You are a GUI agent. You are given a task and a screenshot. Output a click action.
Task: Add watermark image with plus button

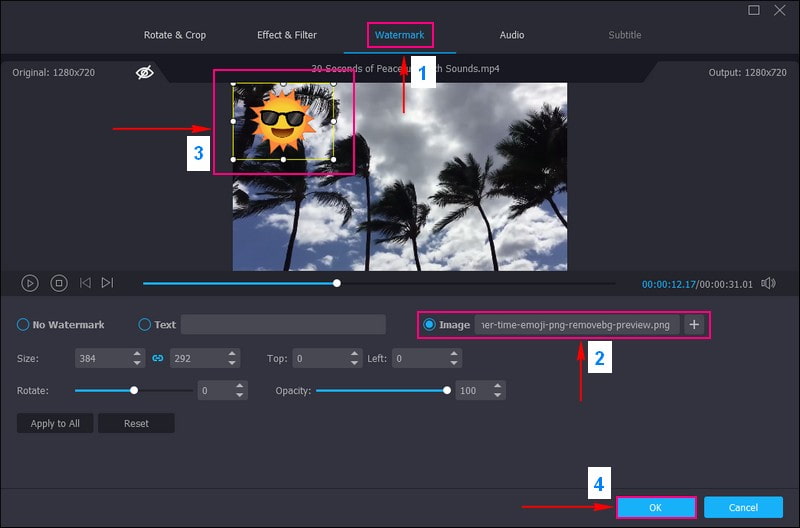(695, 324)
